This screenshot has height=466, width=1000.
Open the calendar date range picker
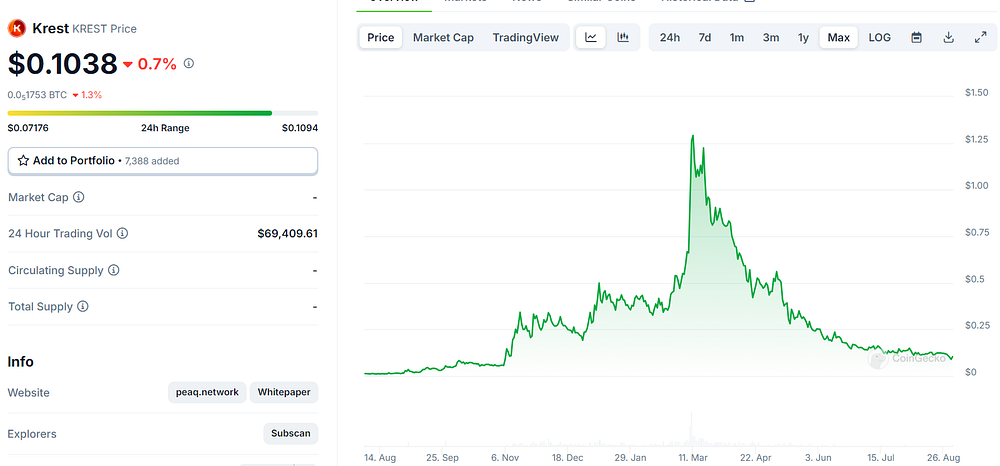(x=916, y=38)
